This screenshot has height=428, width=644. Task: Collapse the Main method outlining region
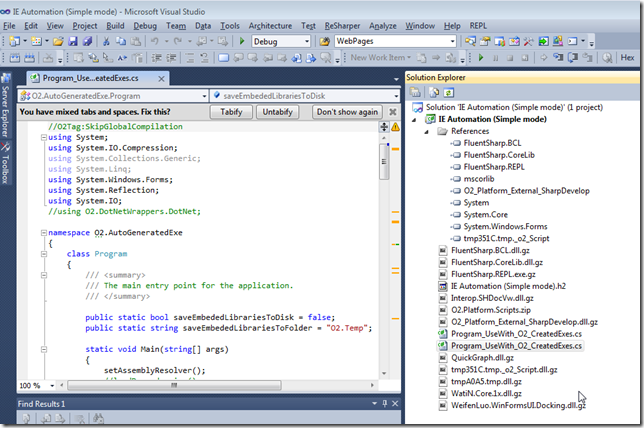(x=42, y=347)
